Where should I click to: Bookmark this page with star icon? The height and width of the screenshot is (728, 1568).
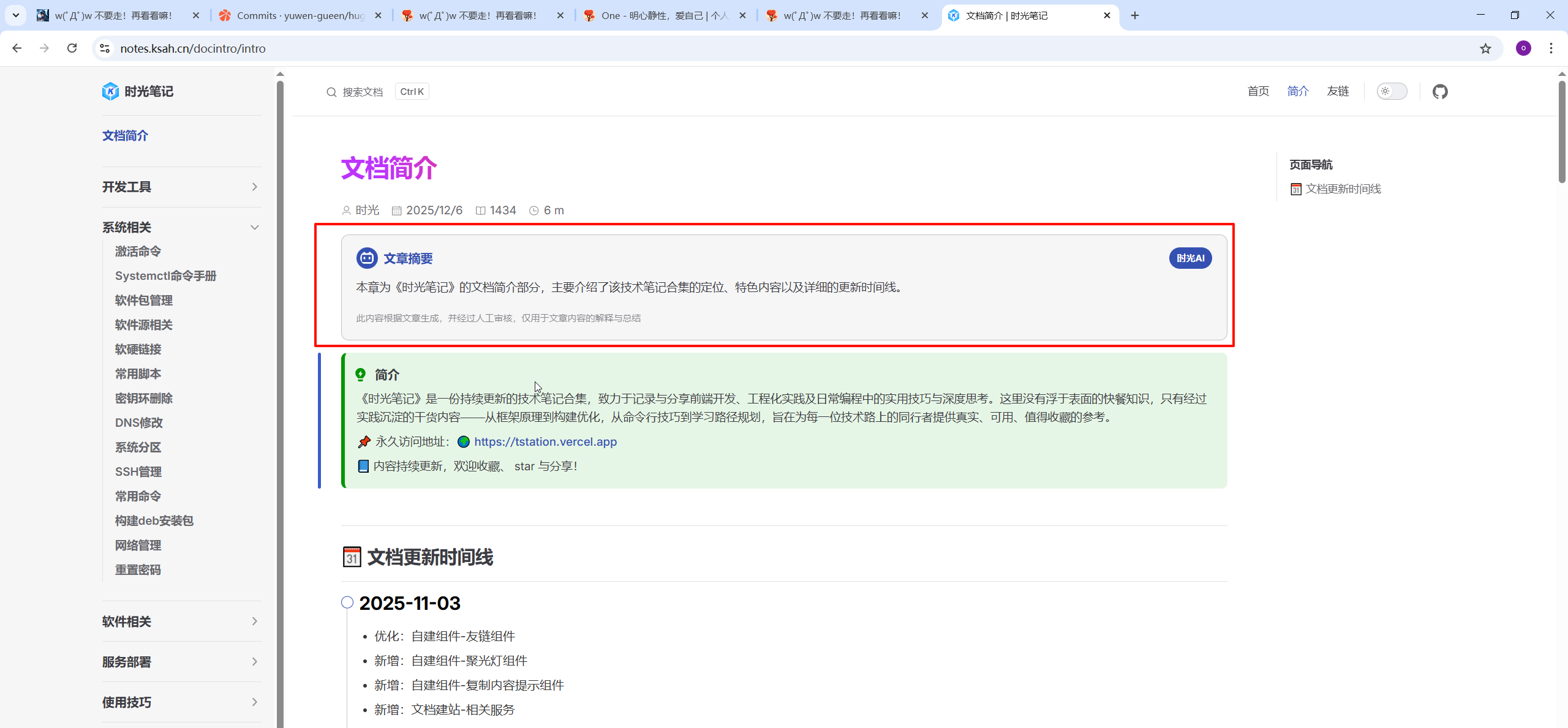point(1485,48)
